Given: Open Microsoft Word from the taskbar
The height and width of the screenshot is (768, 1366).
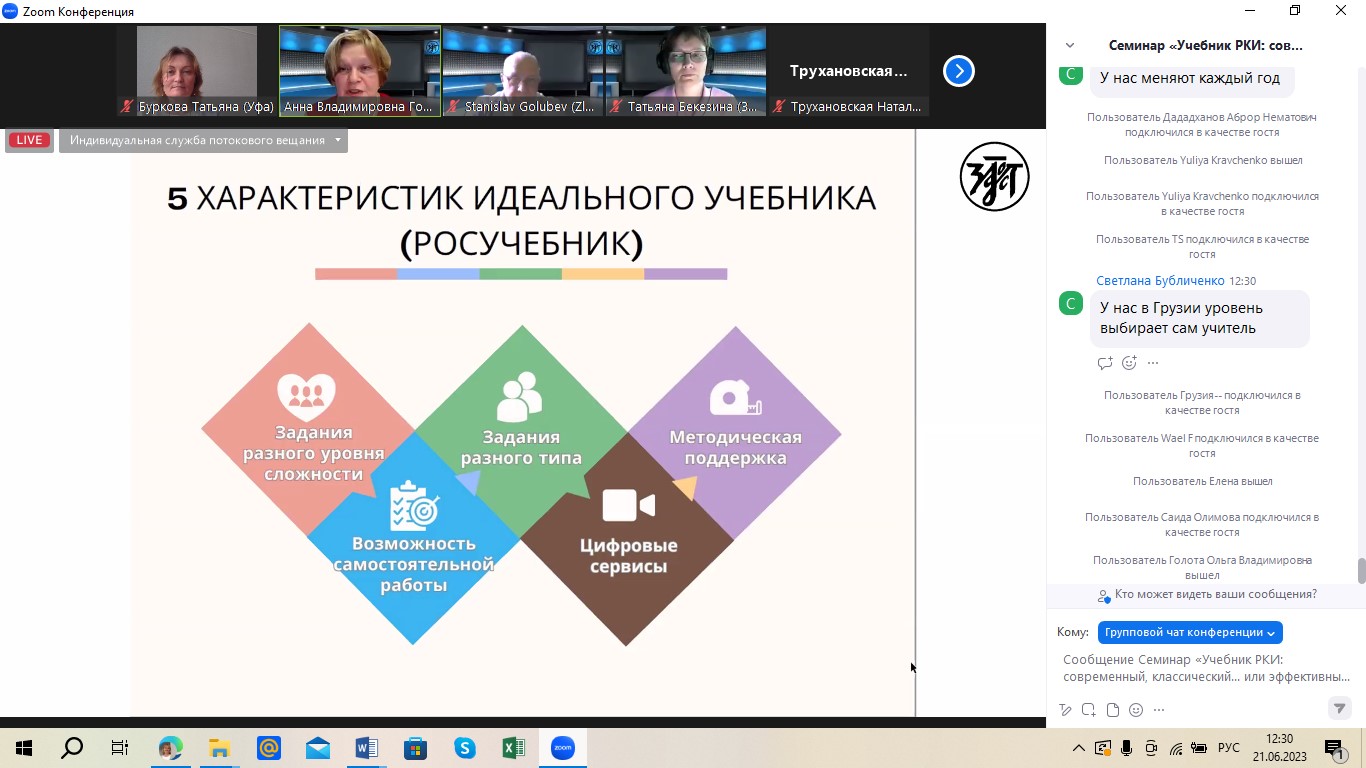Looking at the screenshot, I should pos(366,748).
